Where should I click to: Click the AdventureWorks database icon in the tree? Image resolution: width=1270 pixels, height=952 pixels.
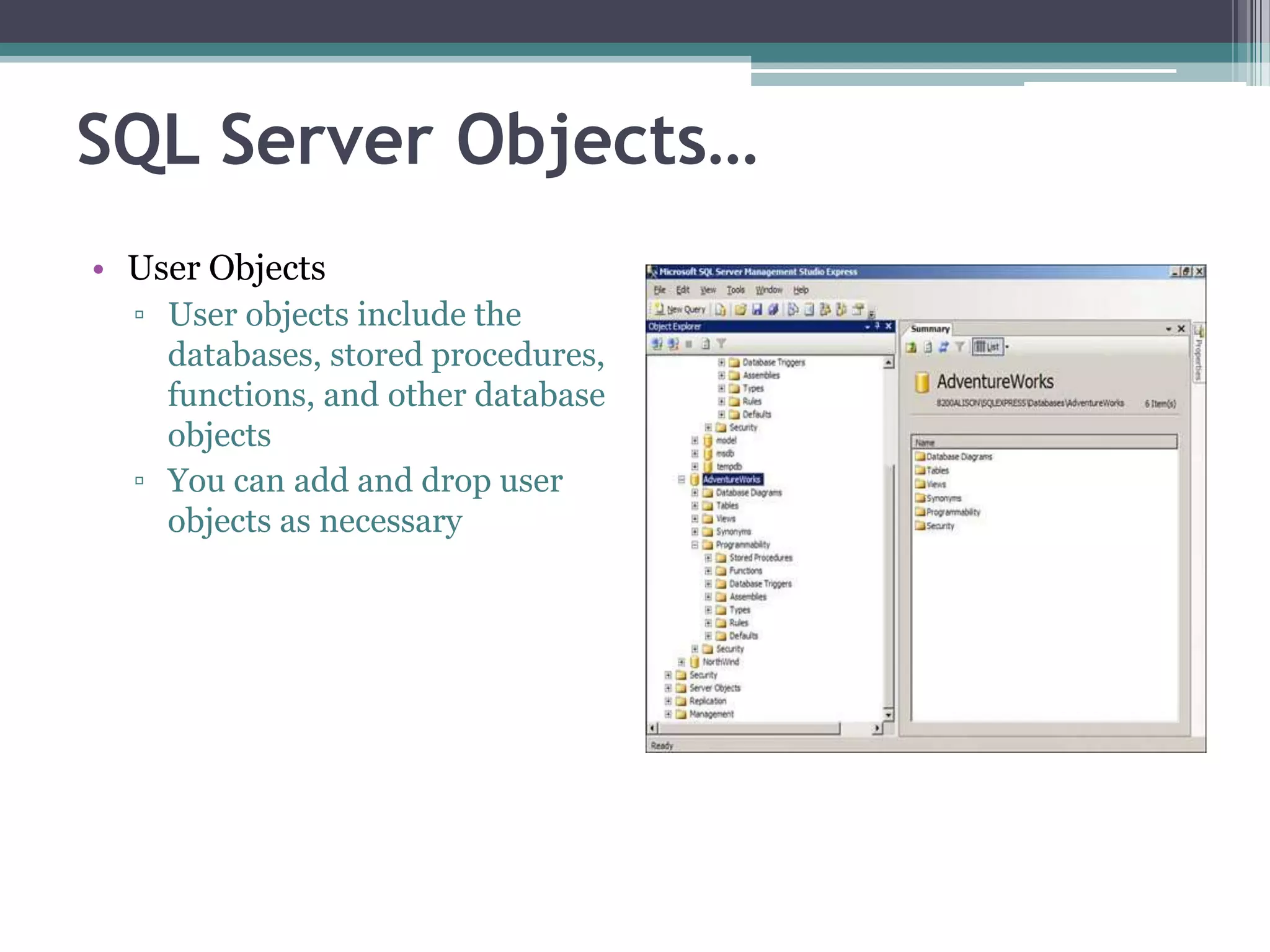695,480
